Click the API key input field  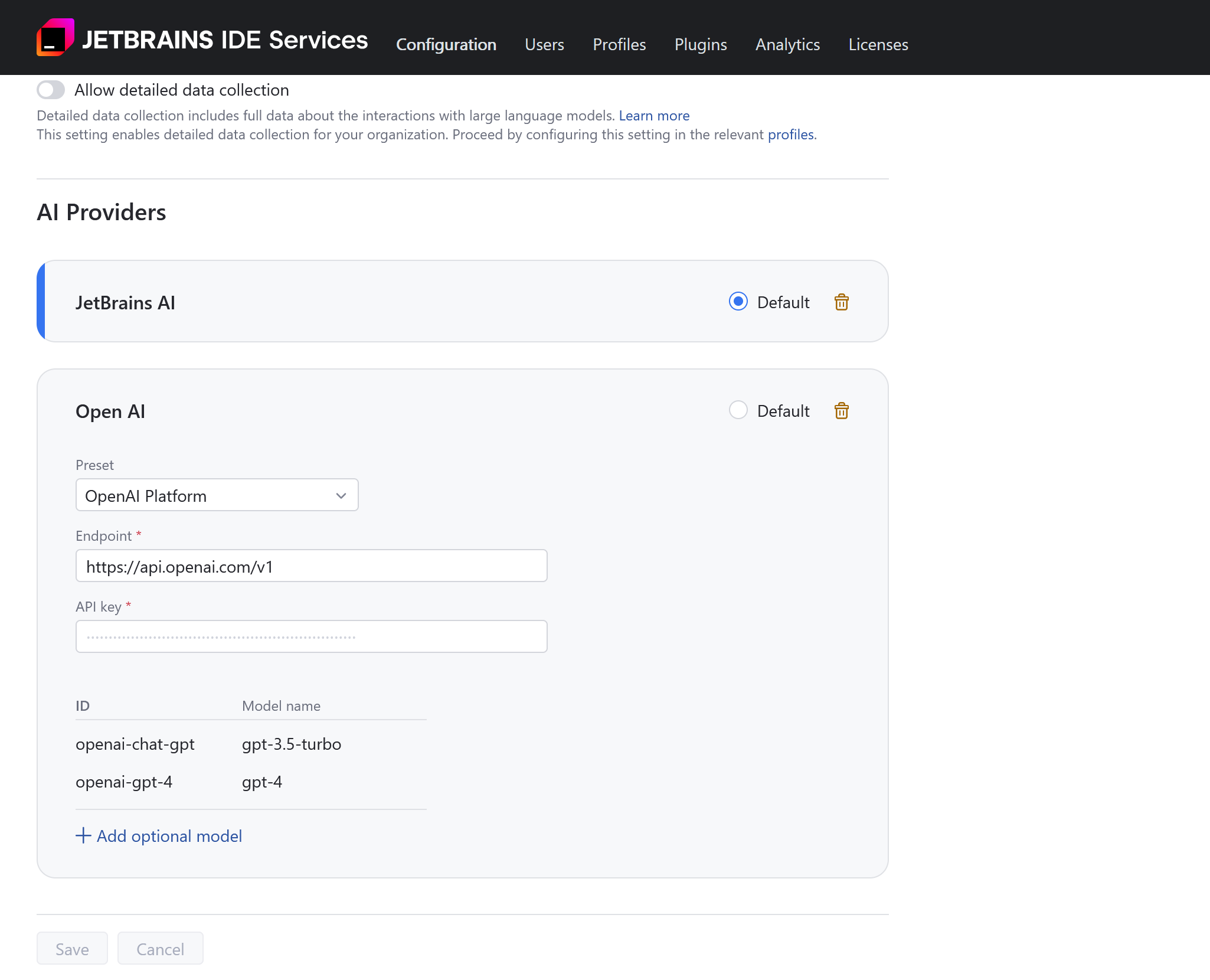tap(311, 636)
